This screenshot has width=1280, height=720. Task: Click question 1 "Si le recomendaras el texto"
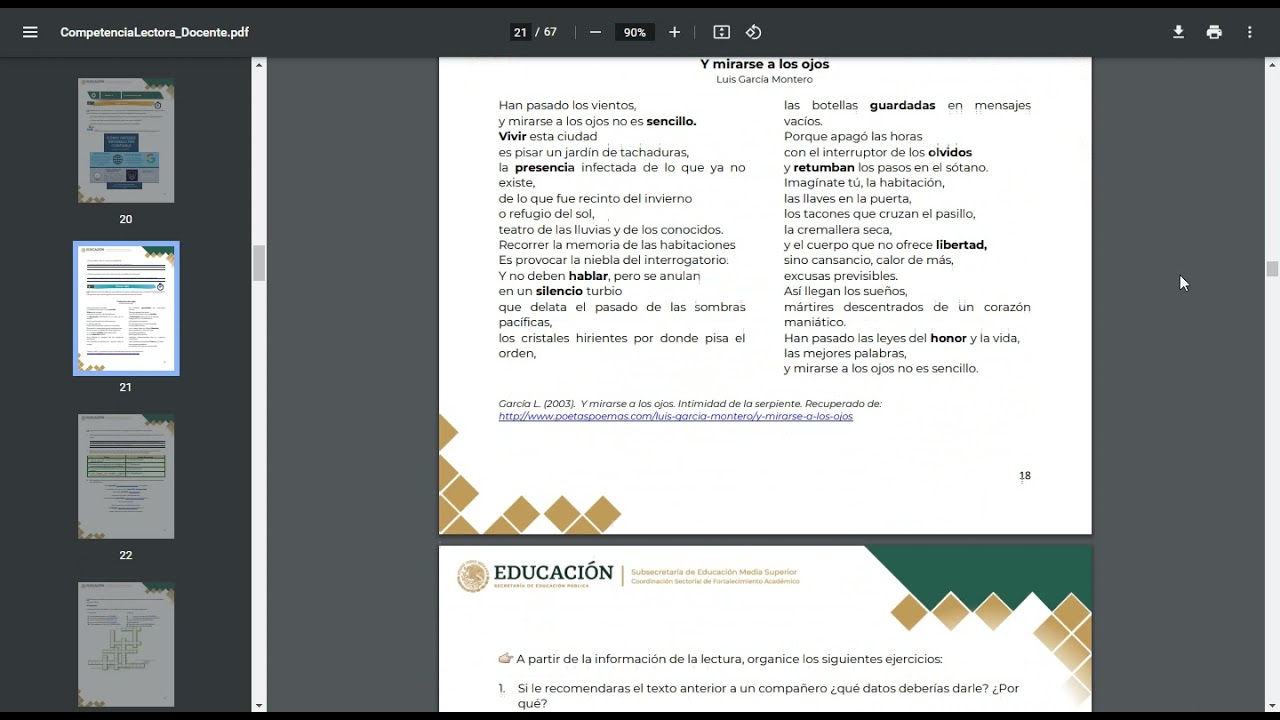click(x=597, y=688)
